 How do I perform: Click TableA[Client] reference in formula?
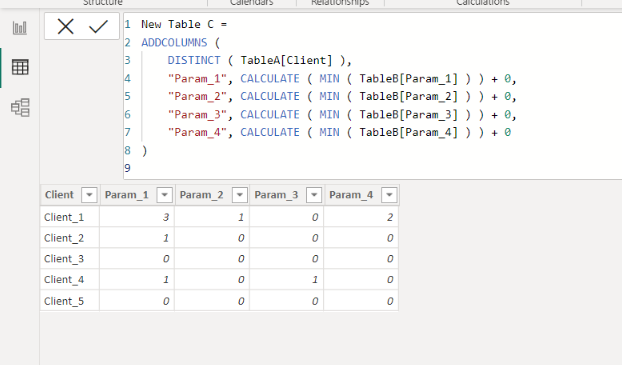tap(286, 60)
